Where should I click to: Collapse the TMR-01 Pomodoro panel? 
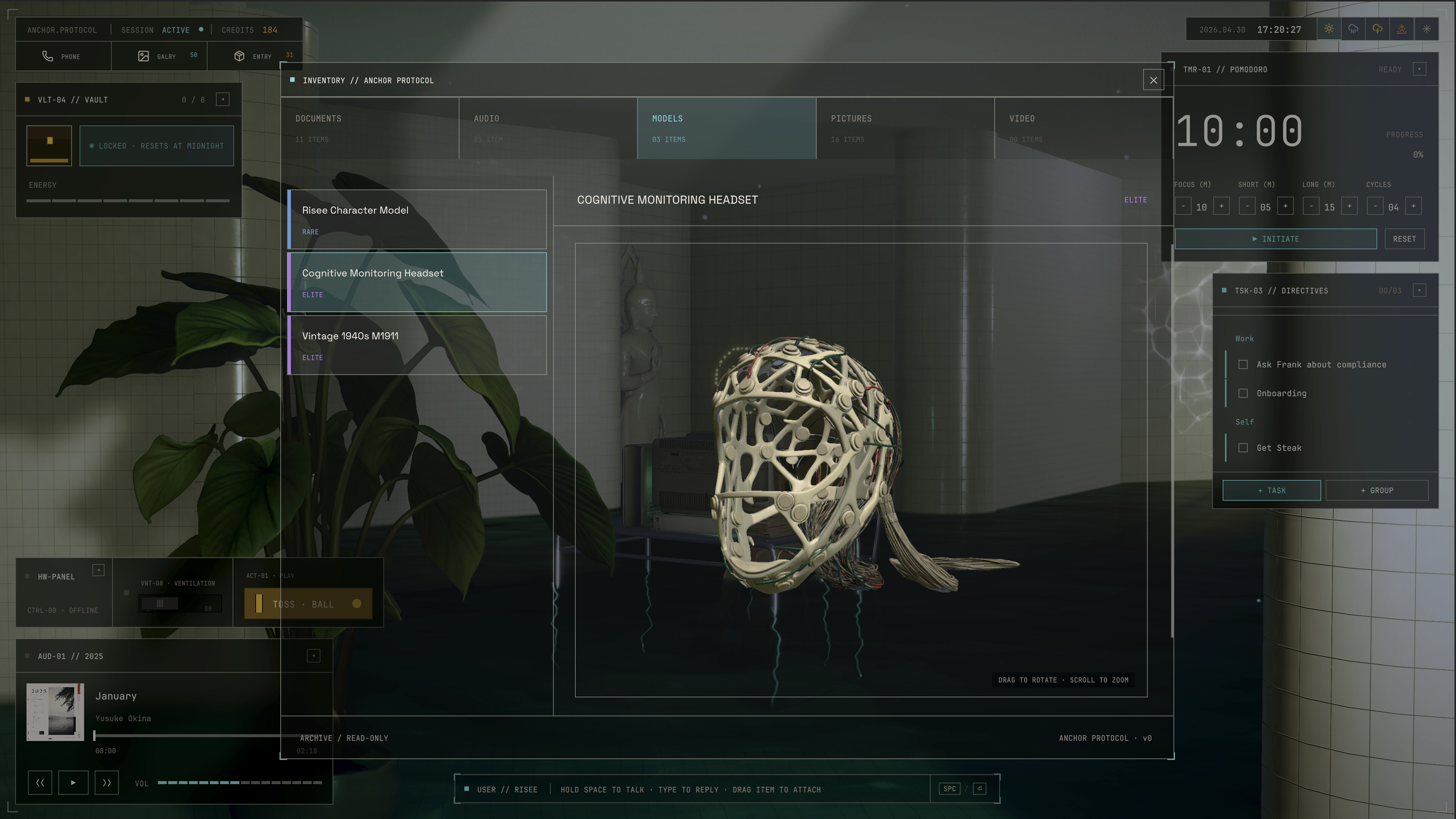1419,69
